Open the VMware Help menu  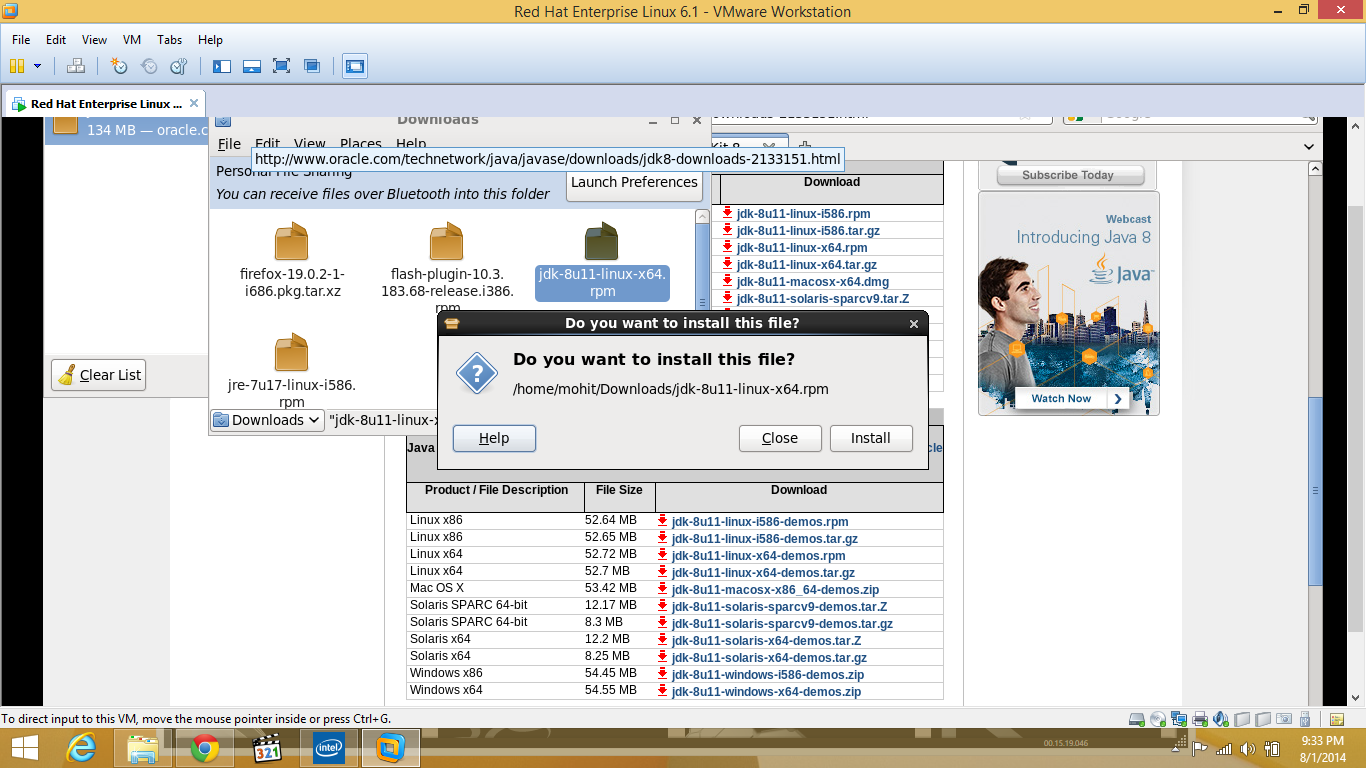(210, 40)
